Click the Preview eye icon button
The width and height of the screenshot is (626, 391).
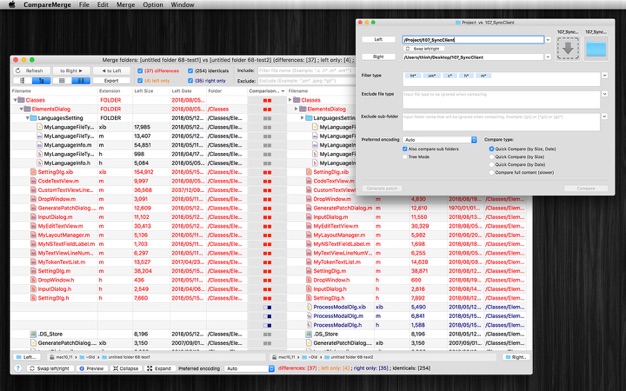click(91, 368)
